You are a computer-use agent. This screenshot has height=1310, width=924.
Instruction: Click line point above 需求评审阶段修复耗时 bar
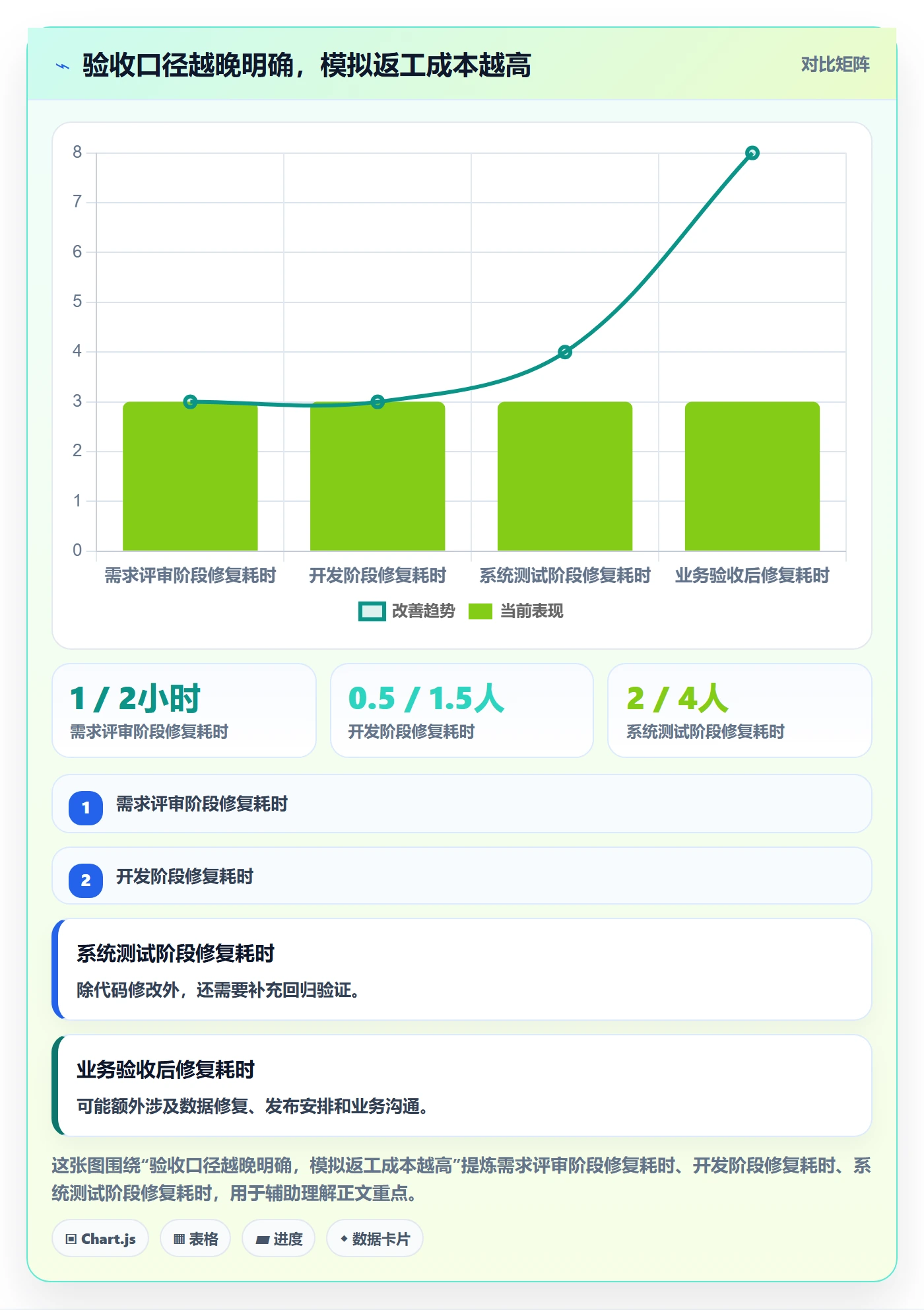190,401
